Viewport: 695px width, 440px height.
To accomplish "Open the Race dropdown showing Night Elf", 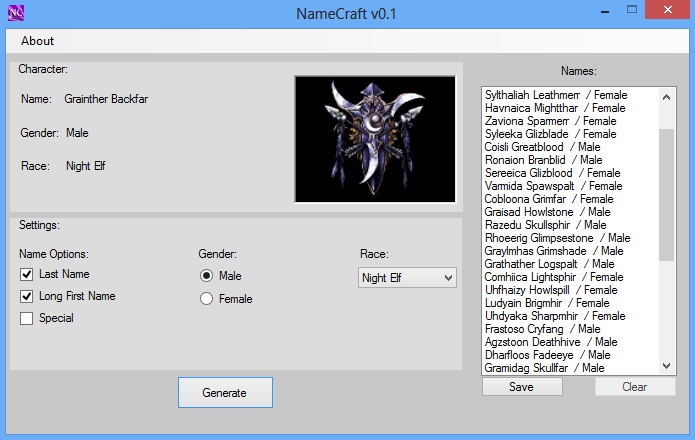I will coord(407,278).
